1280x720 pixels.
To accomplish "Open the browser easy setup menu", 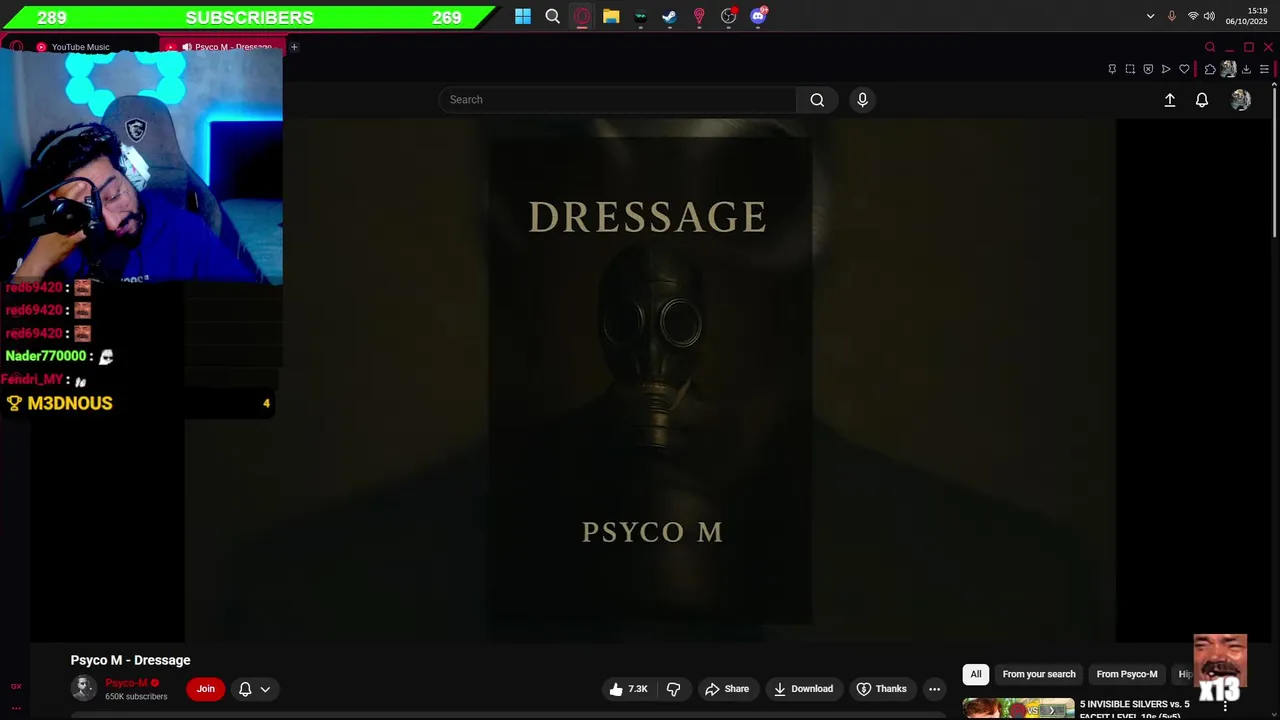I will click(1264, 69).
